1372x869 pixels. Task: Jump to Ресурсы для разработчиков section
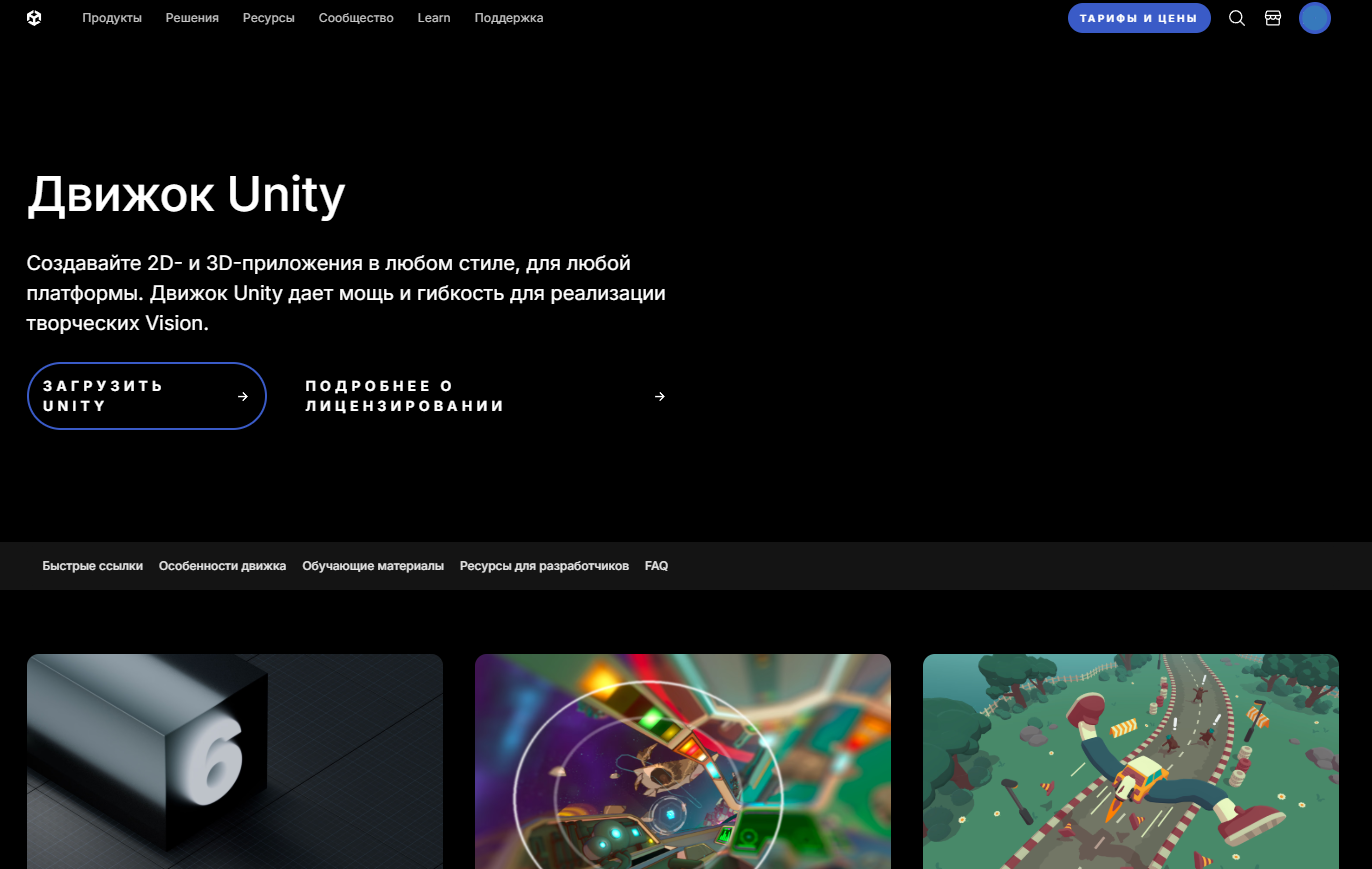point(544,566)
